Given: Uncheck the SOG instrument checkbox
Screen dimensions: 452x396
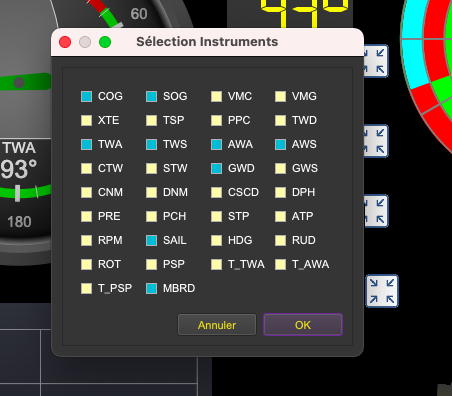Looking at the screenshot, I should (152, 96).
